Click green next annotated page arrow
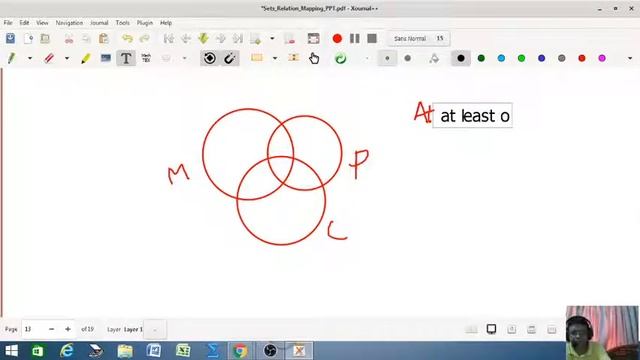The height and width of the screenshot is (360, 640). (203, 38)
